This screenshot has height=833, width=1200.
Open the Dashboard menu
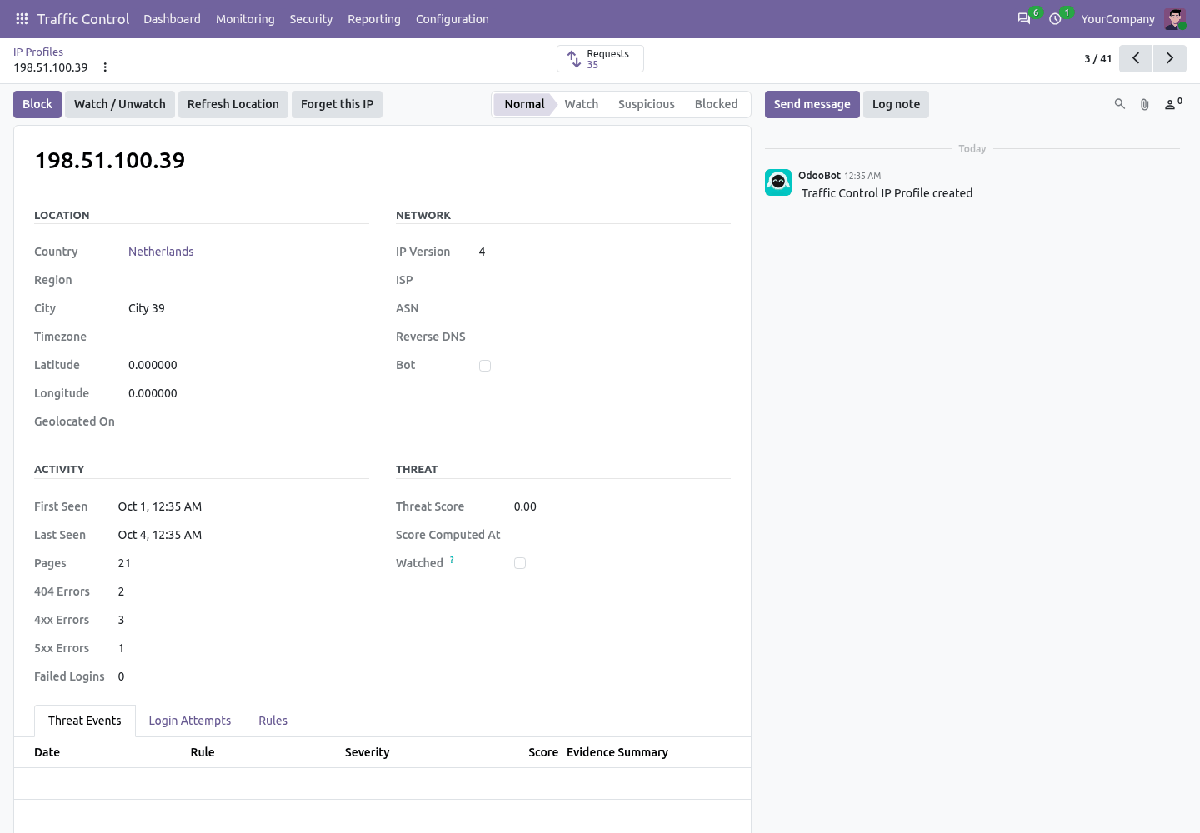(172, 19)
